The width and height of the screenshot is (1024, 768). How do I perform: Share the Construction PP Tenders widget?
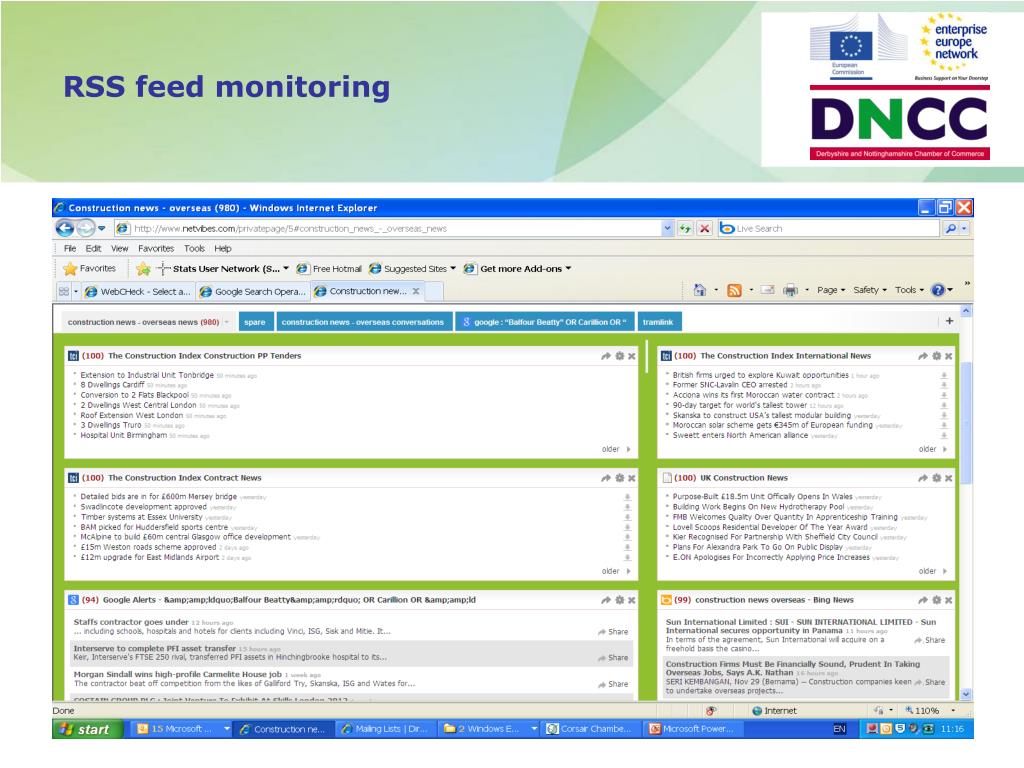click(605, 356)
